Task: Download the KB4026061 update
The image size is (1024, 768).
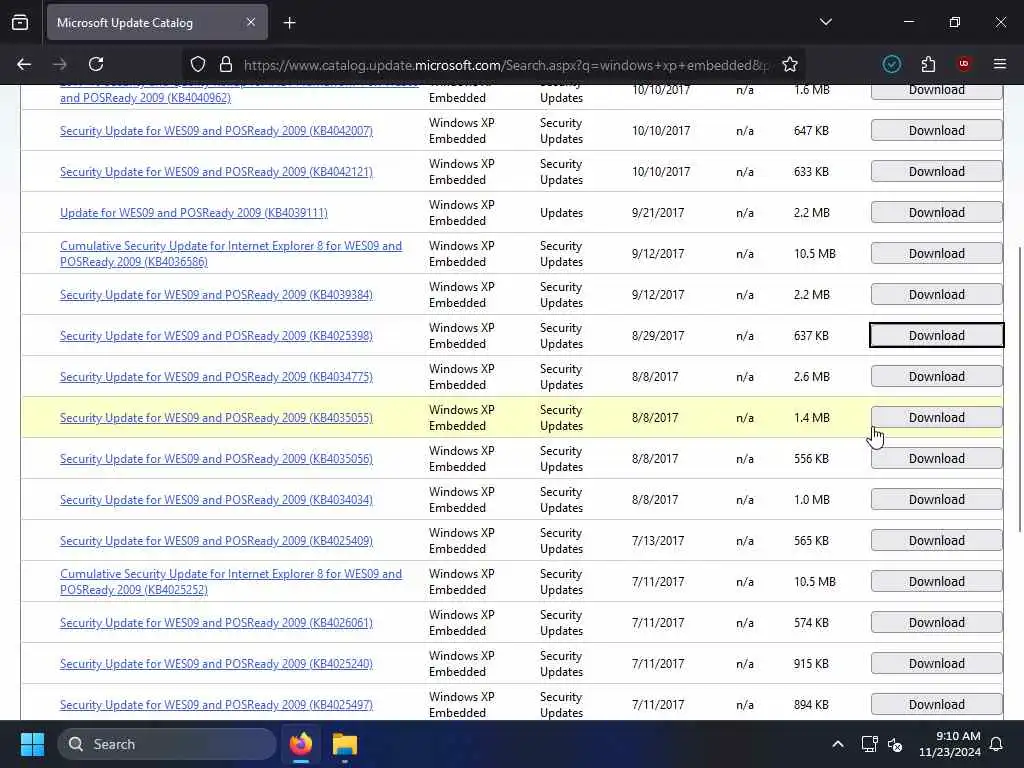Action: [936, 623]
